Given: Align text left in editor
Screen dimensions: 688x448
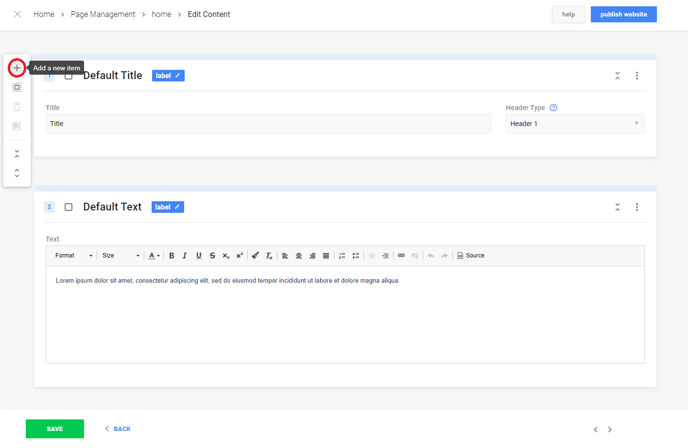Looking at the screenshot, I should click(285, 255).
